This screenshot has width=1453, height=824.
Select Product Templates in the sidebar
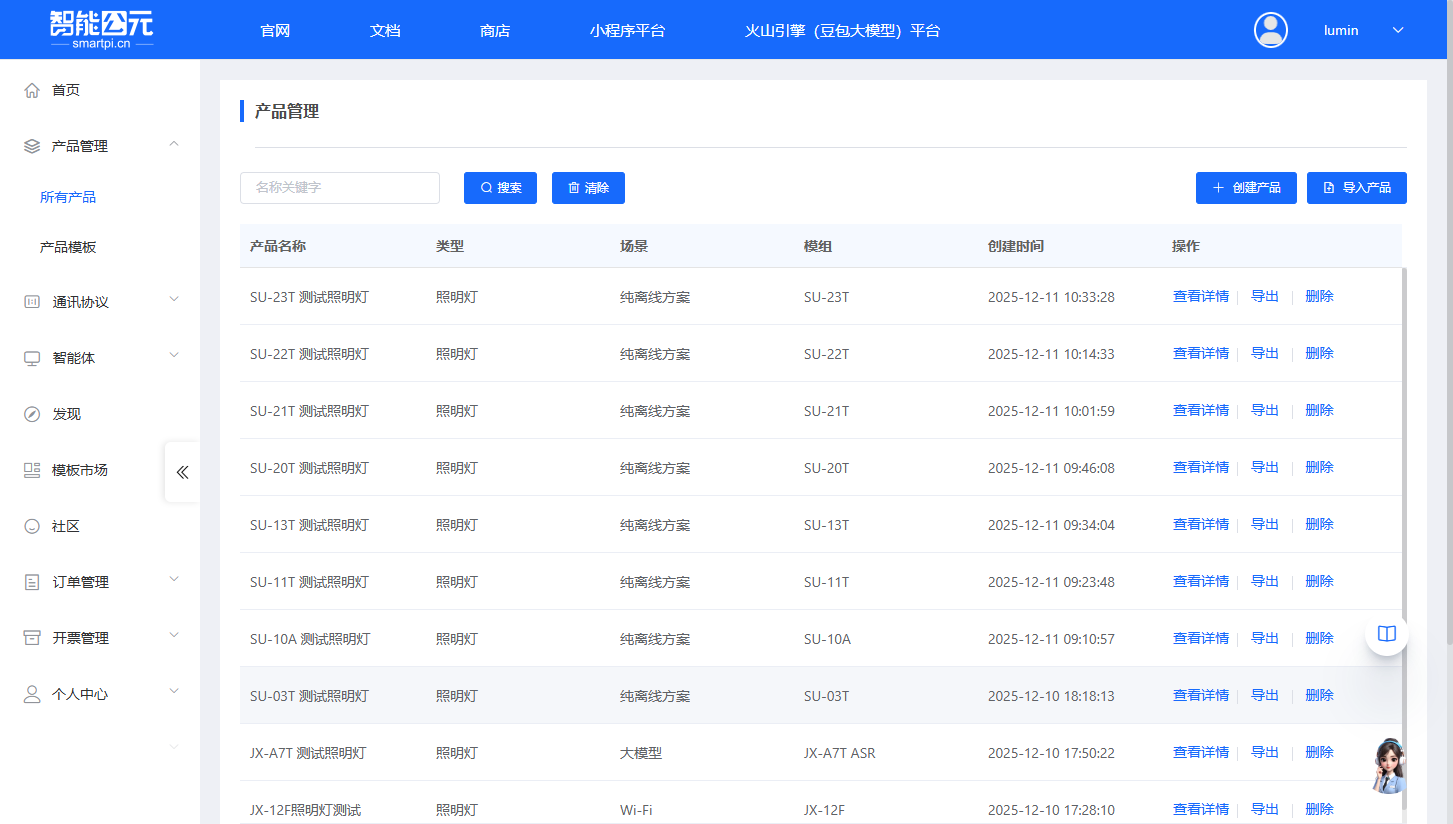point(68,247)
